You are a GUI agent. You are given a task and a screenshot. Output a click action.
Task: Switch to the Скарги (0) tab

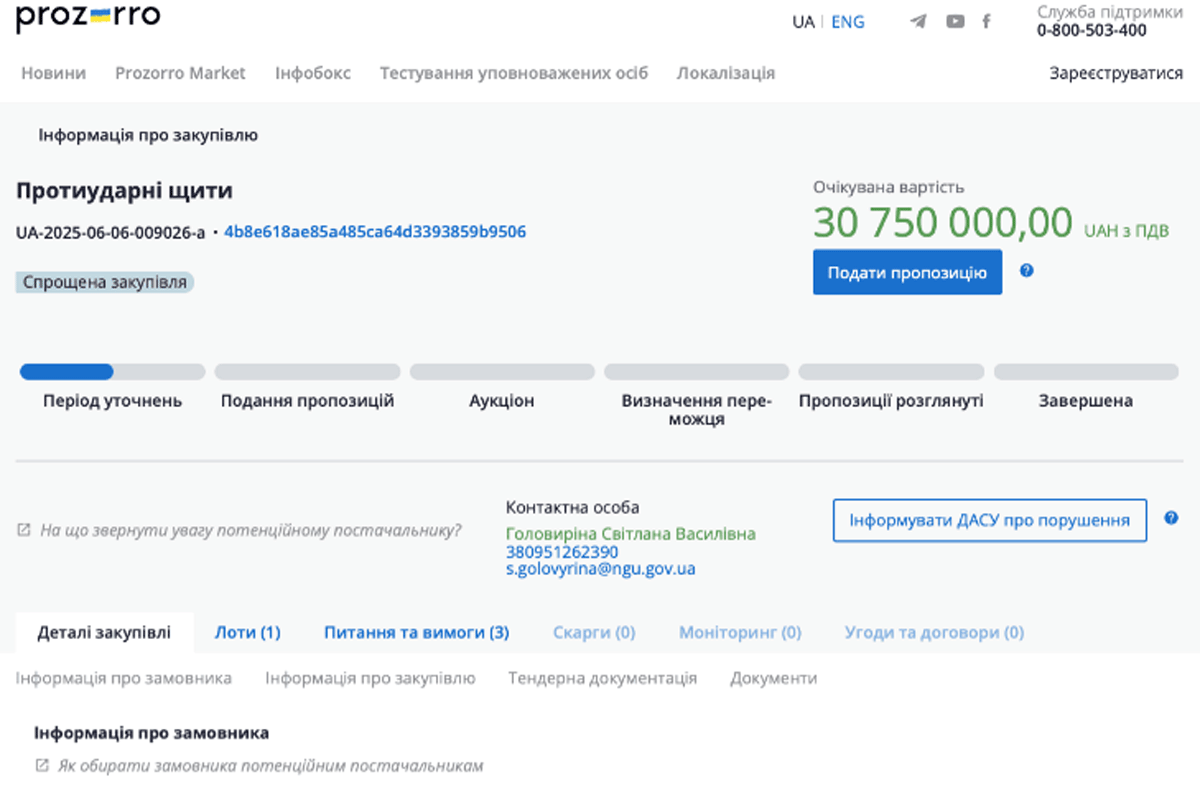(x=594, y=633)
